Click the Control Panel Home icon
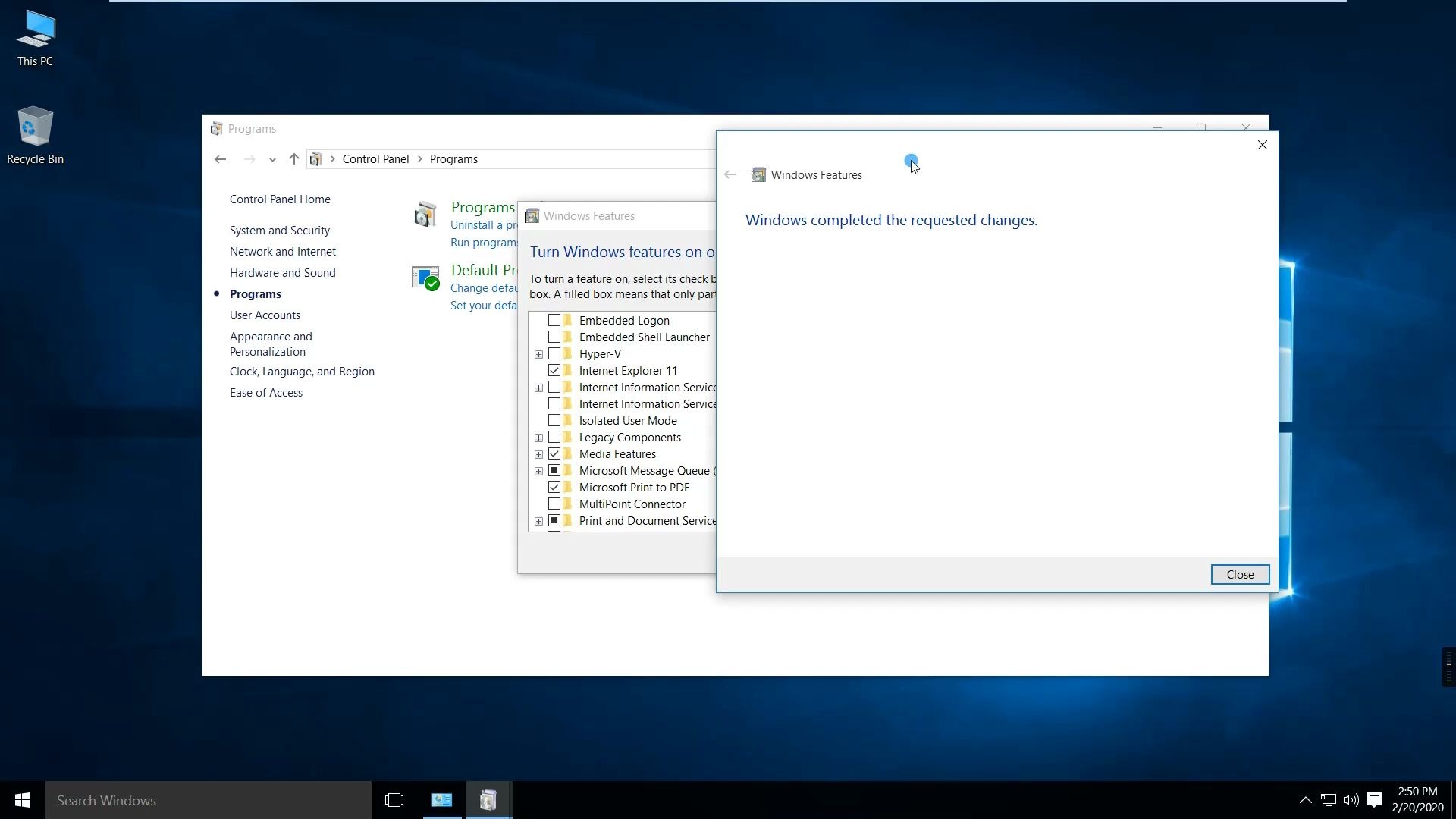This screenshot has width=1456, height=819. pos(279,199)
